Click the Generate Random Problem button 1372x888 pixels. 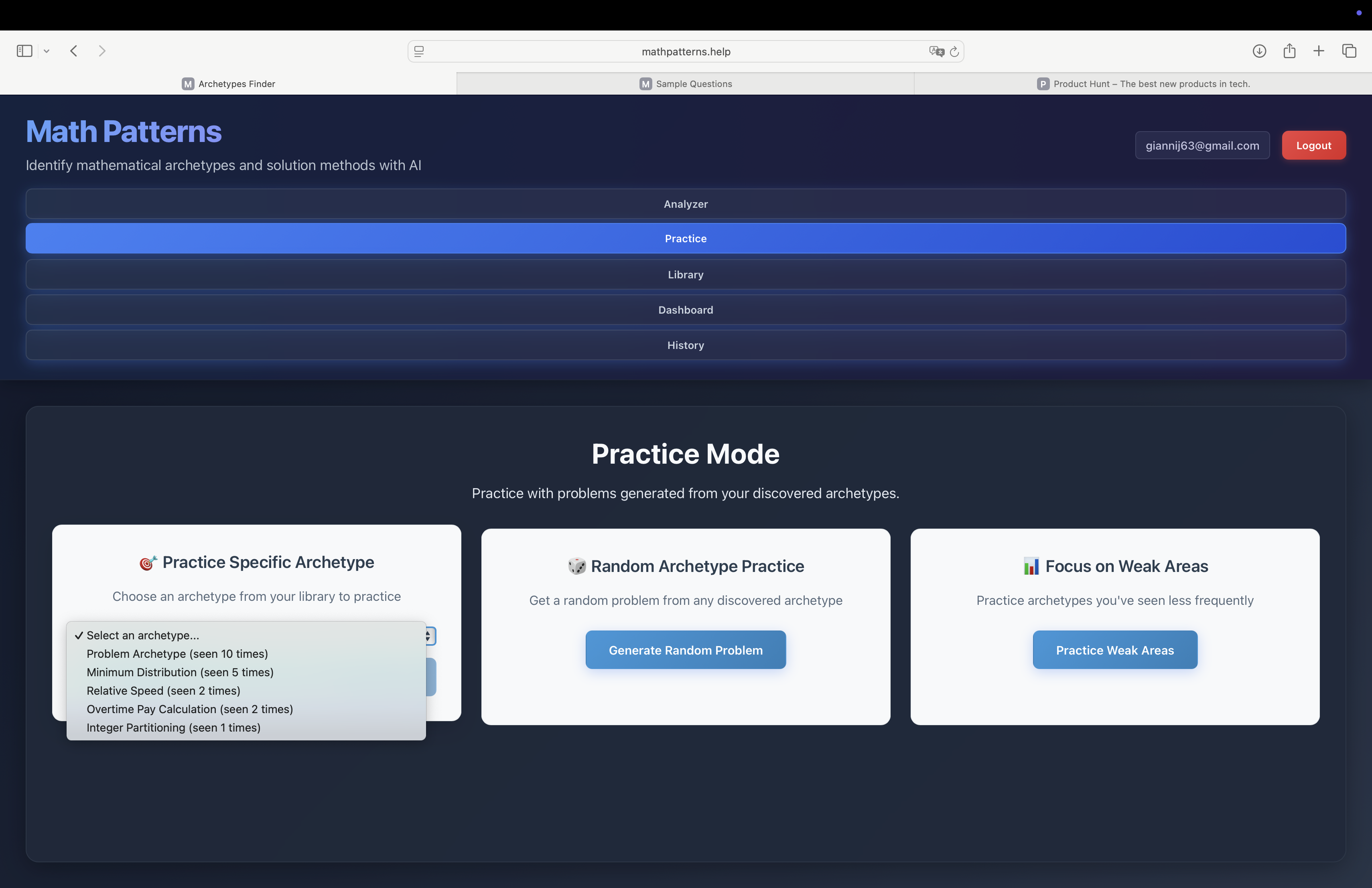(686, 650)
